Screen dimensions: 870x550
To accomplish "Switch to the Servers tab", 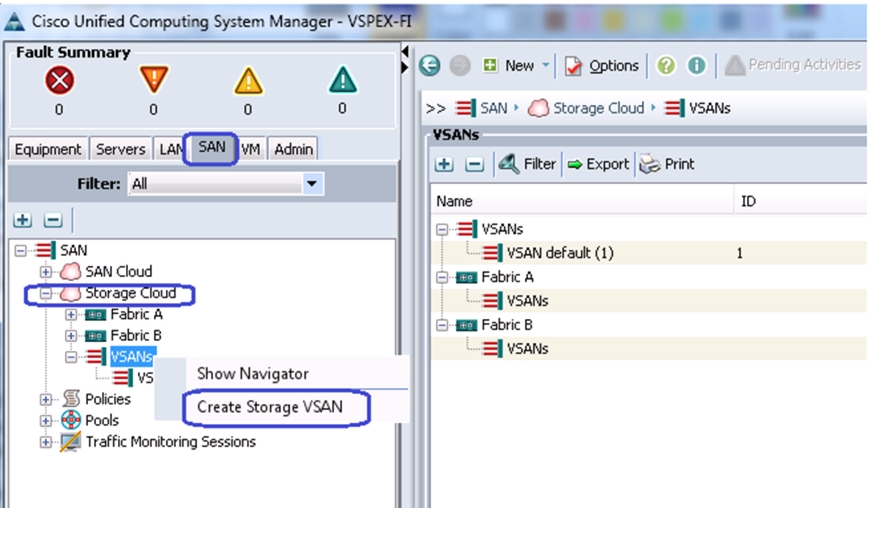I will [x=120, y=149].
